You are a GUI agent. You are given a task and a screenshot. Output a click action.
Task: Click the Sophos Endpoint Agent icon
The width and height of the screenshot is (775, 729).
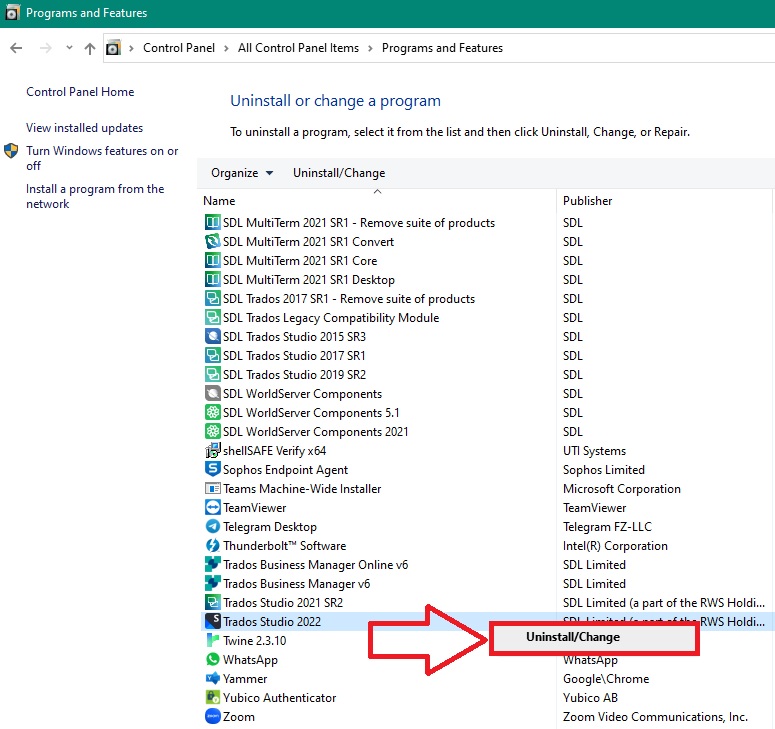(x=213, y=470)
